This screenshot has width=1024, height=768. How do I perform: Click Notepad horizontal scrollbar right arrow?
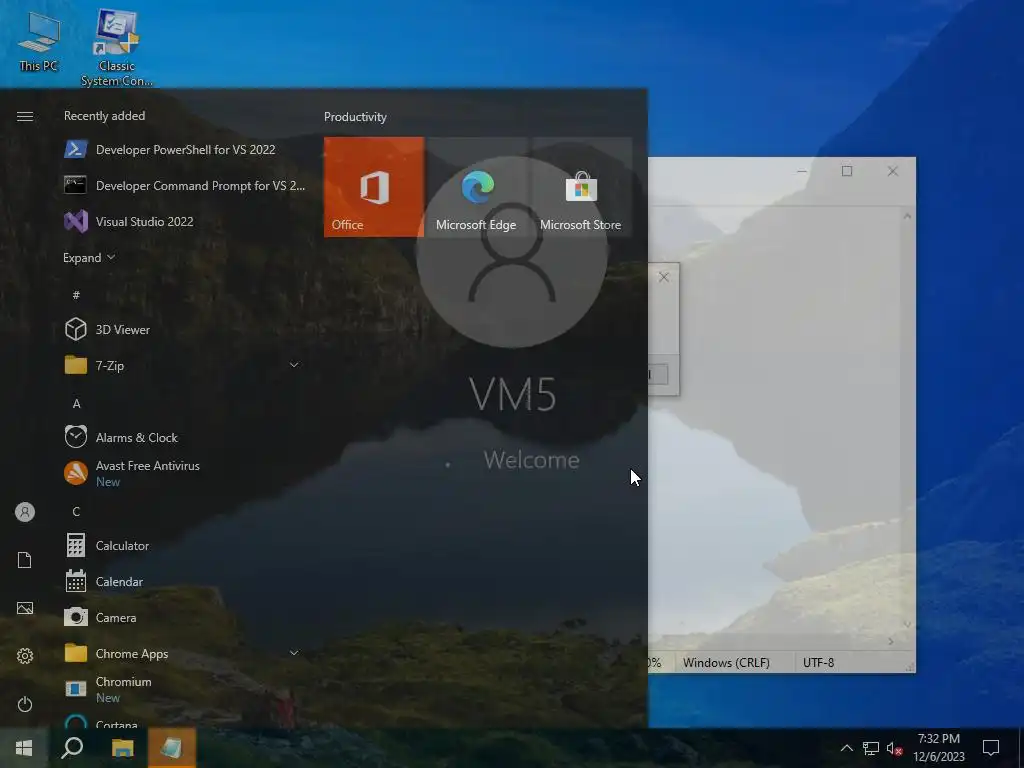pyautogui.click(x=891, y=641)
